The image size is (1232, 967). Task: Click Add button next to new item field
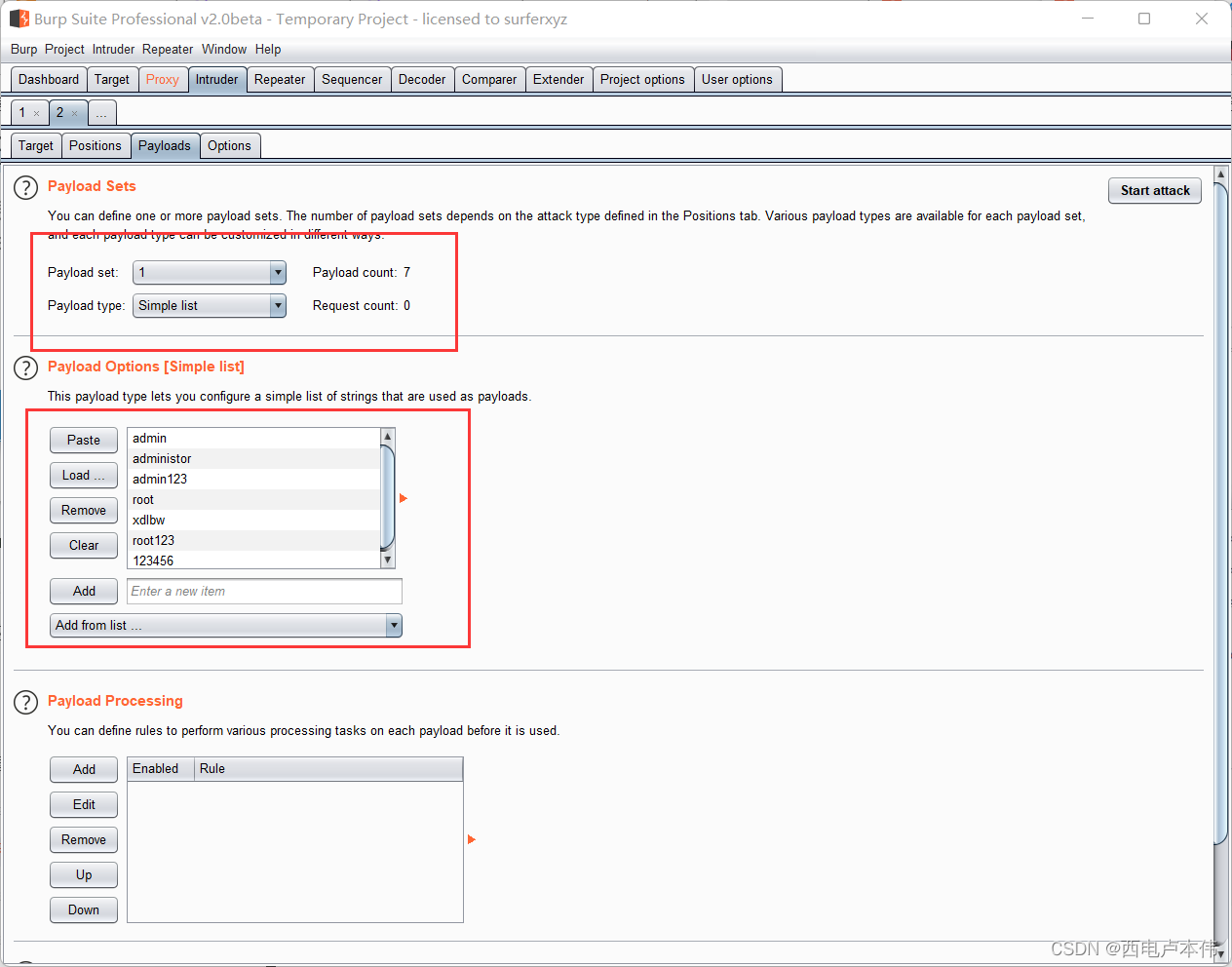[84, 592]
